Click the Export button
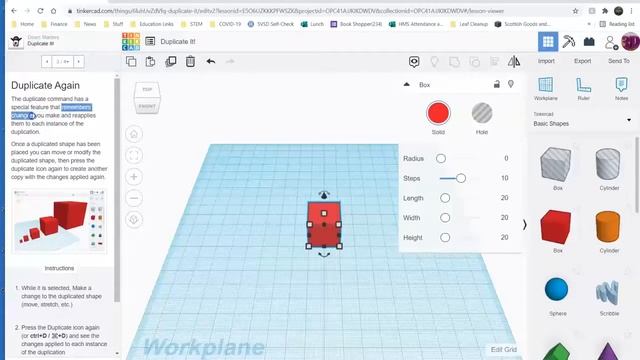Image resolution: width=640 pixels, height=360 pixels. (582, 61)
